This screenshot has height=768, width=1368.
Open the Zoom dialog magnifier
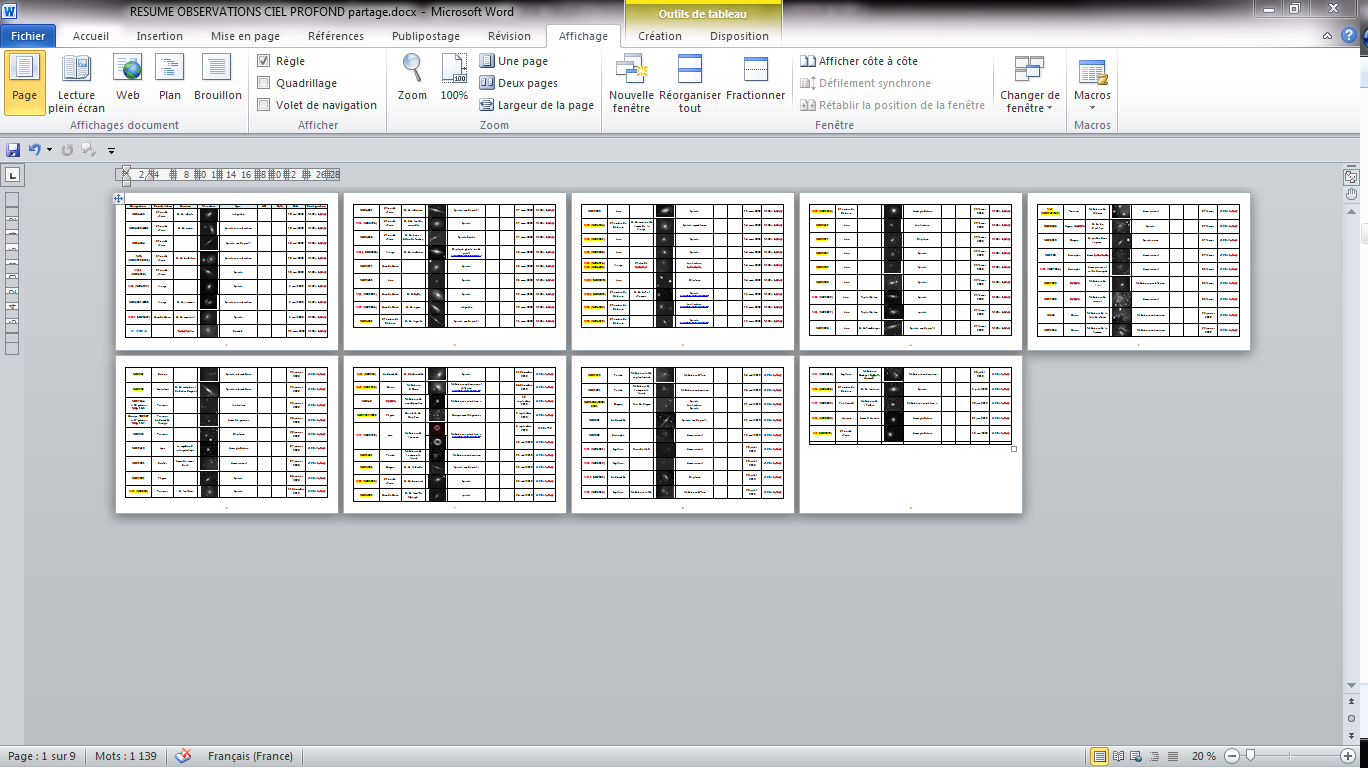coord(412,78)
